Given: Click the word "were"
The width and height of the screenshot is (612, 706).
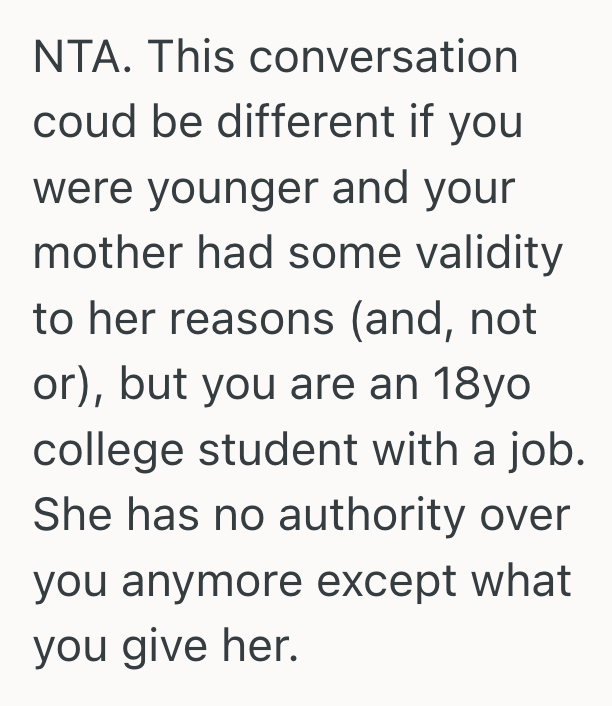Looking at the screenshot, I should pyautogui.click(x=81, y=190).
